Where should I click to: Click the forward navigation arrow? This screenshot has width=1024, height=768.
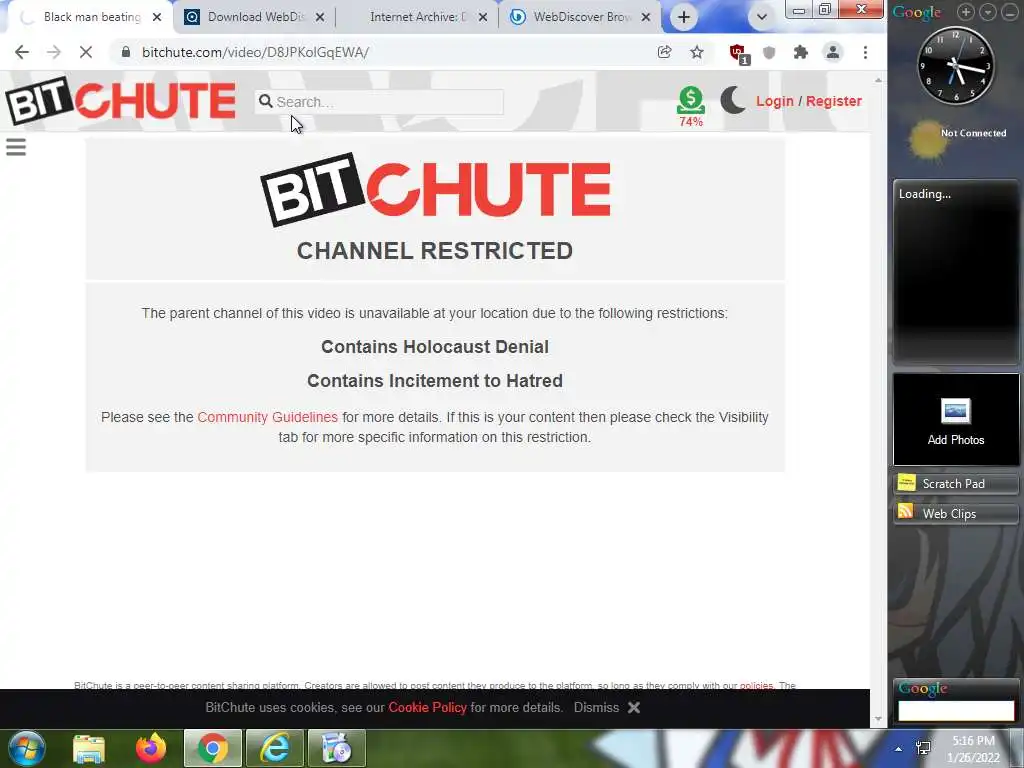[x=54, y=52]
